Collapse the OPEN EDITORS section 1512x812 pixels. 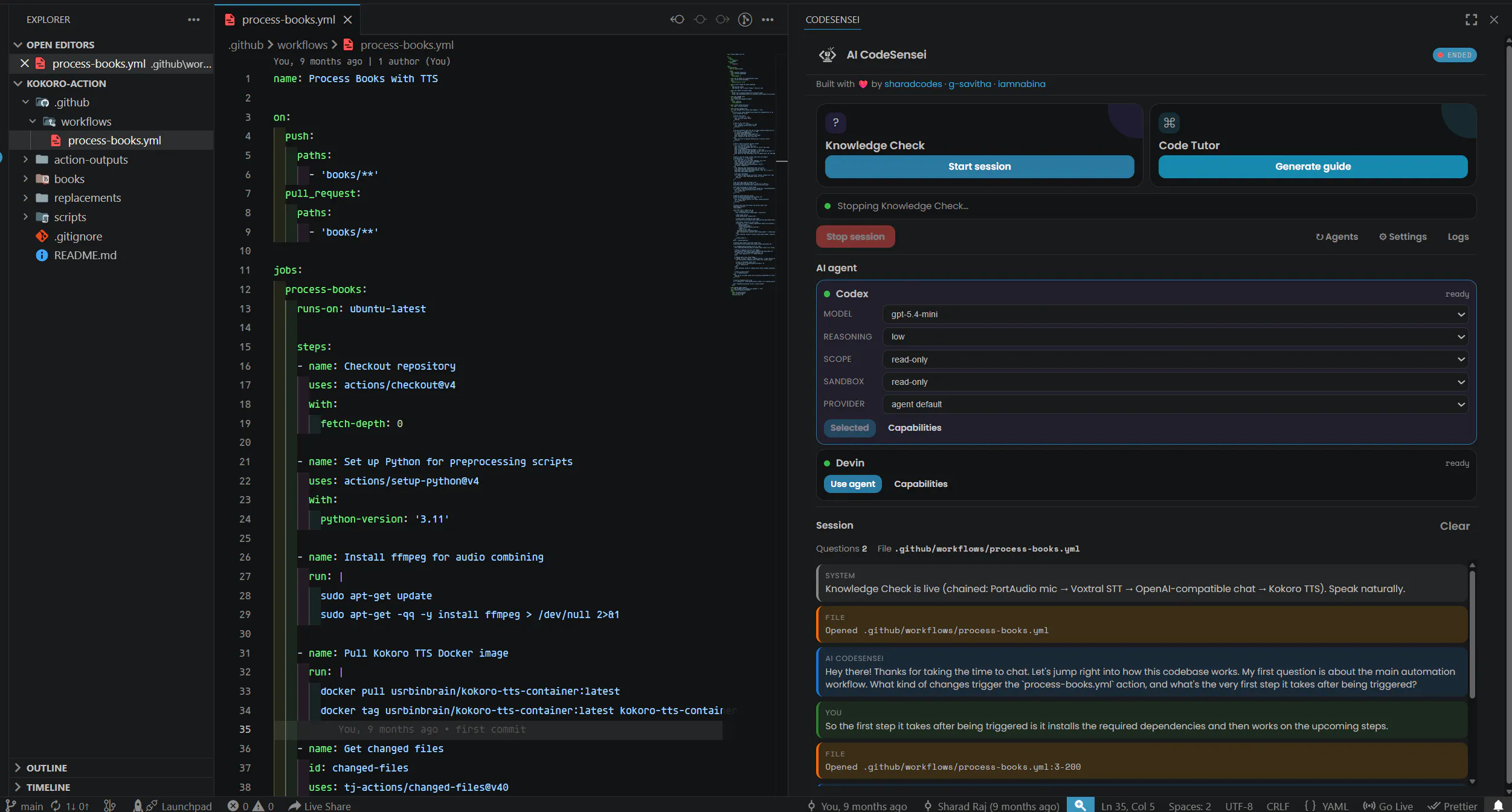point(111,45)
